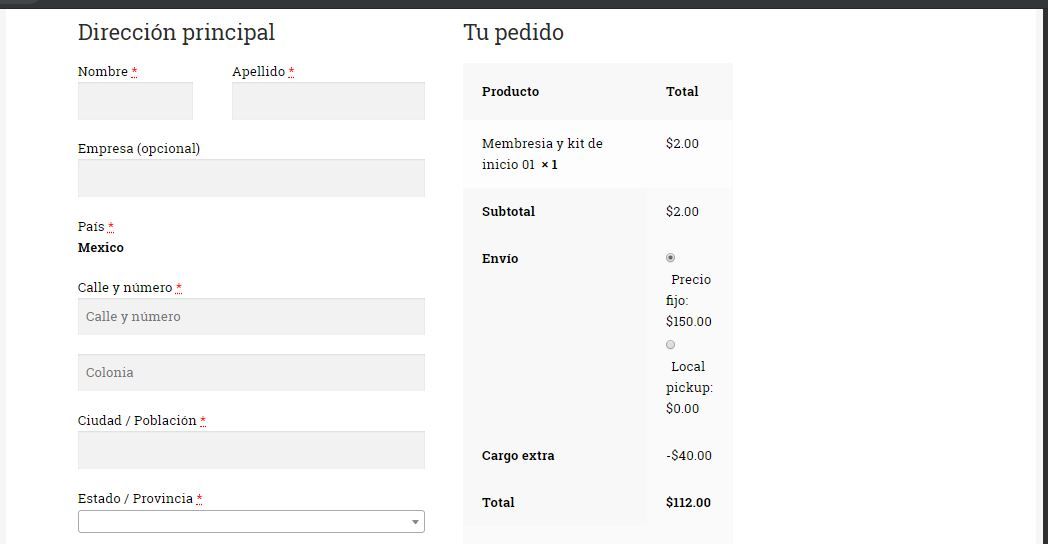The height and width of the screenshot is (544, 1048).
Task: Select the Local pickup shipping radio button
Action: (x=670, y=345)
